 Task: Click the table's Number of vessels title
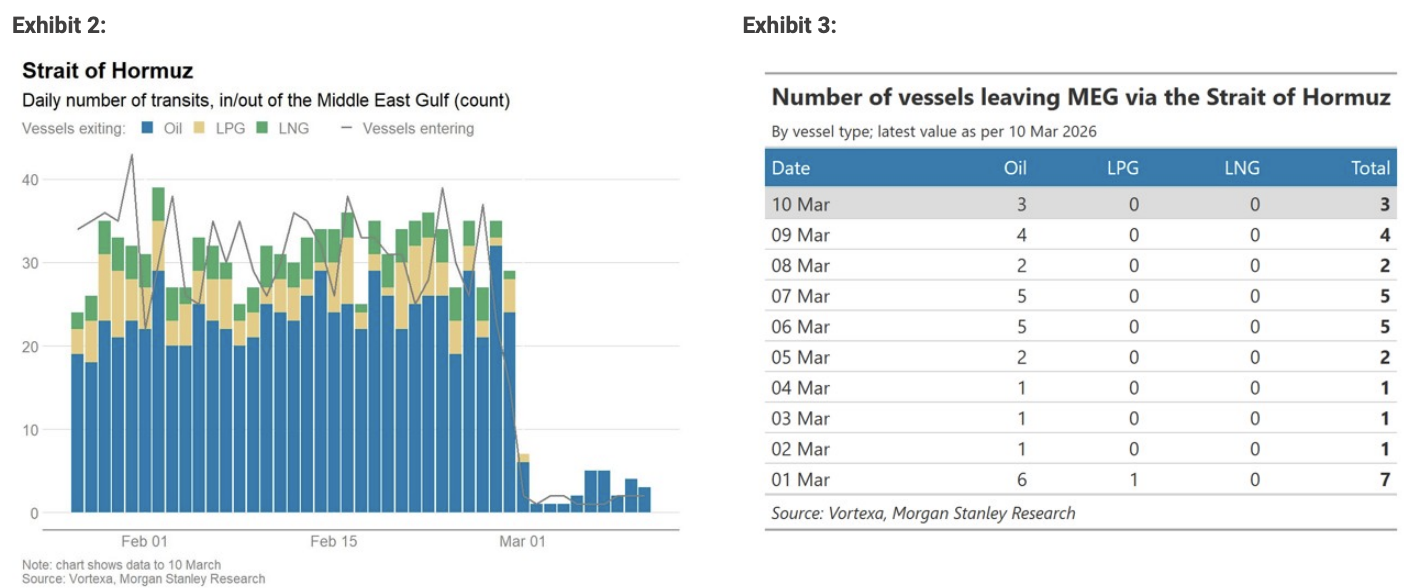click(1081, 98)
